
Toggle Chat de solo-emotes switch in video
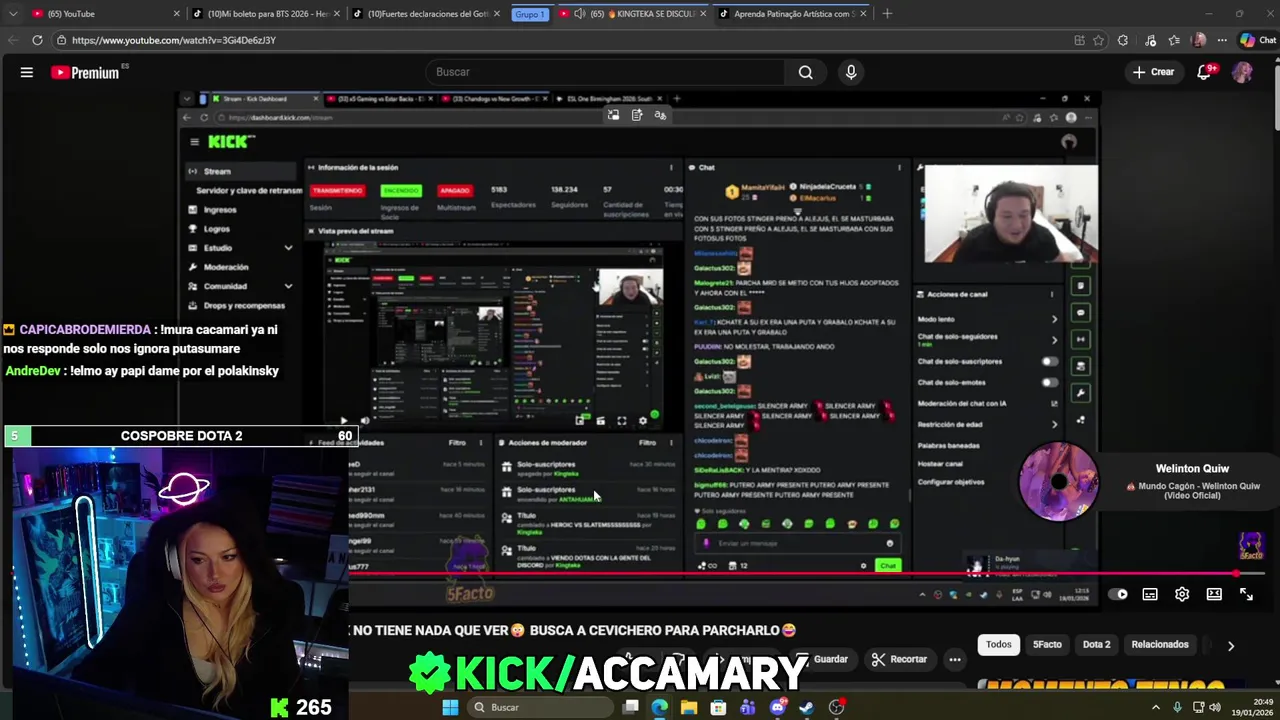click(x=1049, y=382)
